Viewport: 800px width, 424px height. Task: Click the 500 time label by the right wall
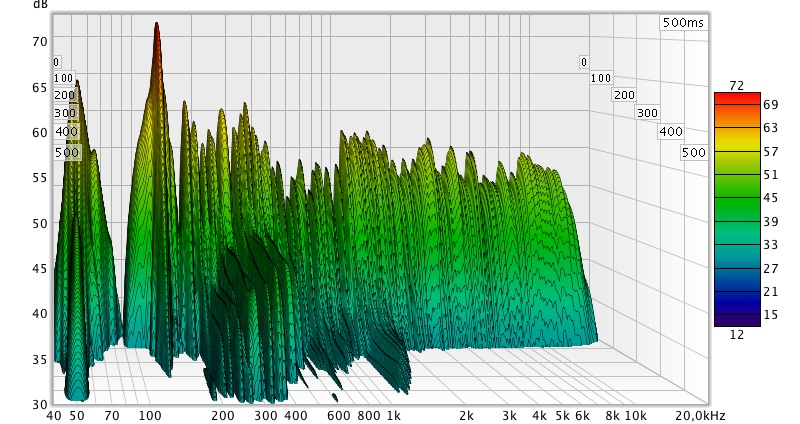[694, 153]
